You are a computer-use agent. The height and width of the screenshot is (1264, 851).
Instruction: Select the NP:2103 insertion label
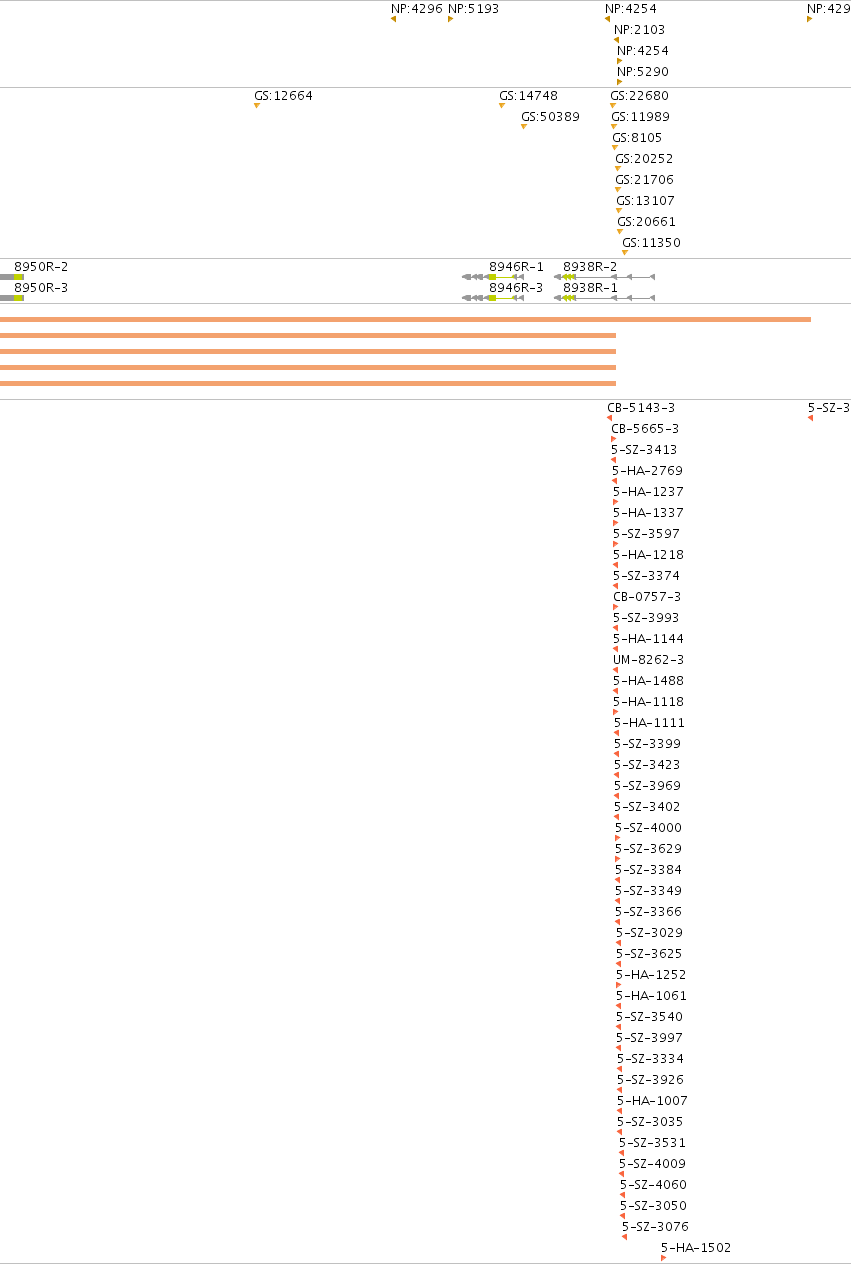click(639, 30)
